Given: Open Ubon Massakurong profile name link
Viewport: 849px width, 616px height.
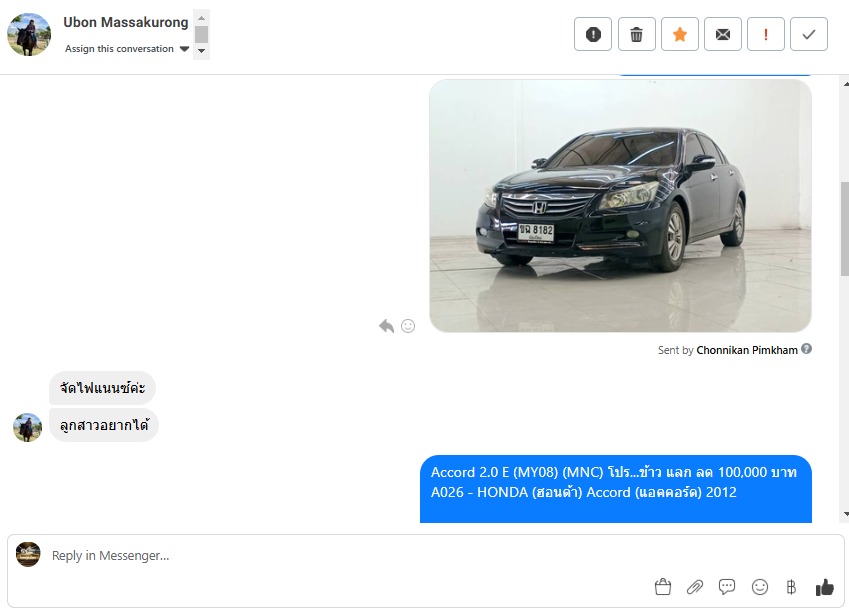Looking at the screenshot, I should pyautogui.click(x=126, y=22).
